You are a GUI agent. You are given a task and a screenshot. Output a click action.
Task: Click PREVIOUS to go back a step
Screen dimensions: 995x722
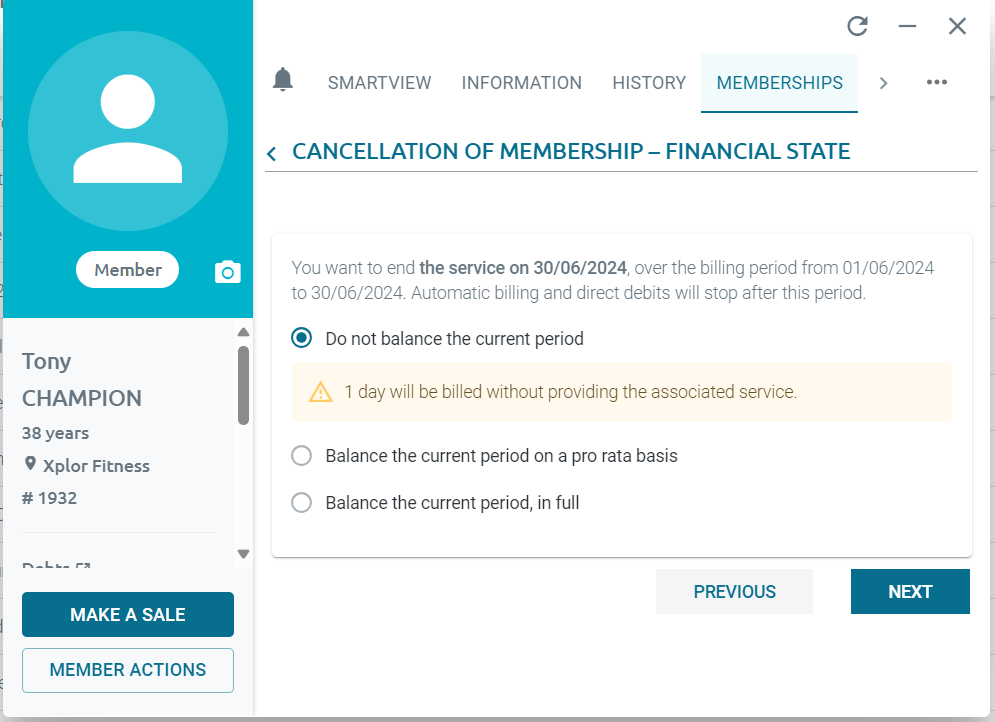tap(734, 591)
